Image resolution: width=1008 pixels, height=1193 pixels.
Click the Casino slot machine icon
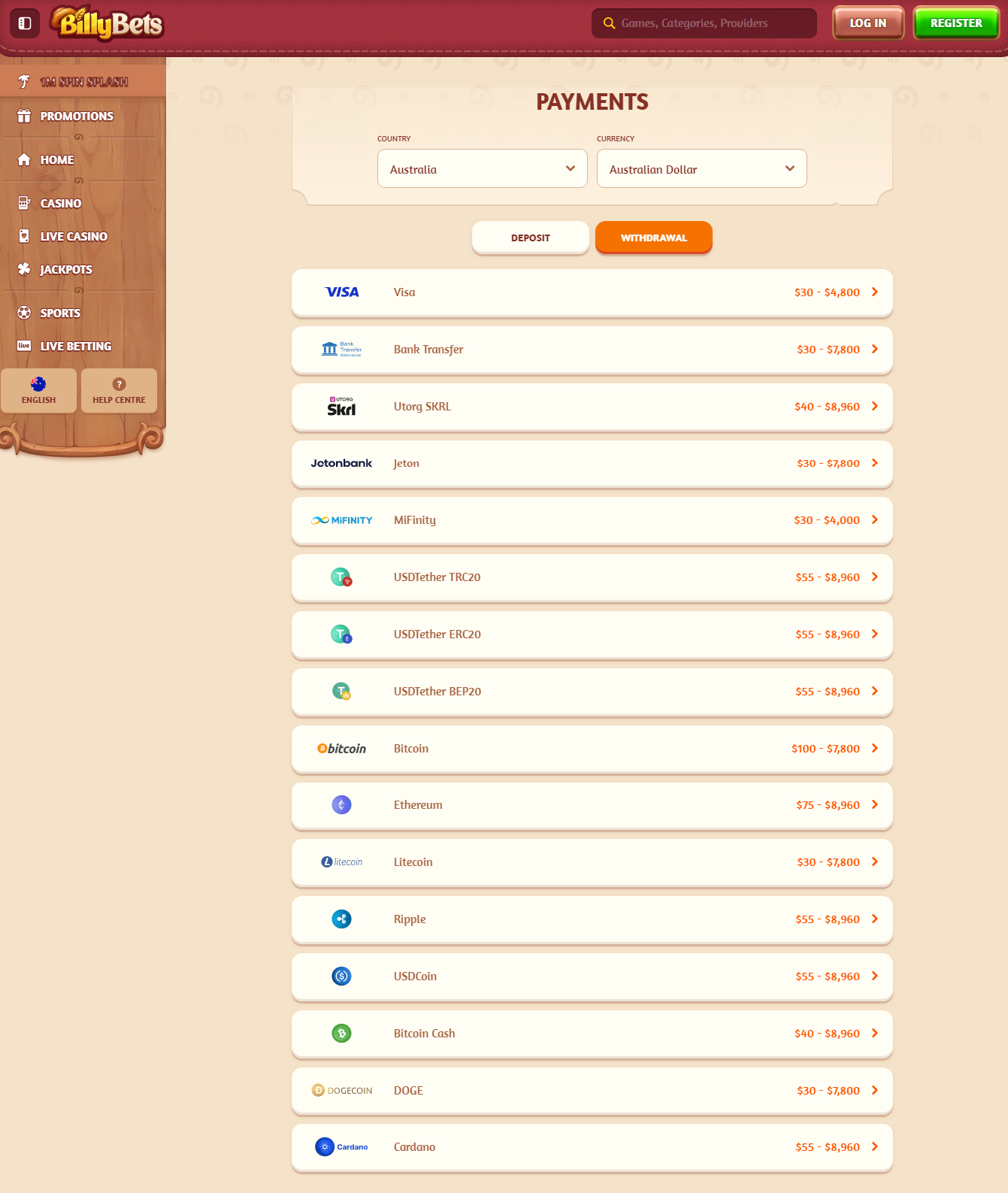point(24,203)
